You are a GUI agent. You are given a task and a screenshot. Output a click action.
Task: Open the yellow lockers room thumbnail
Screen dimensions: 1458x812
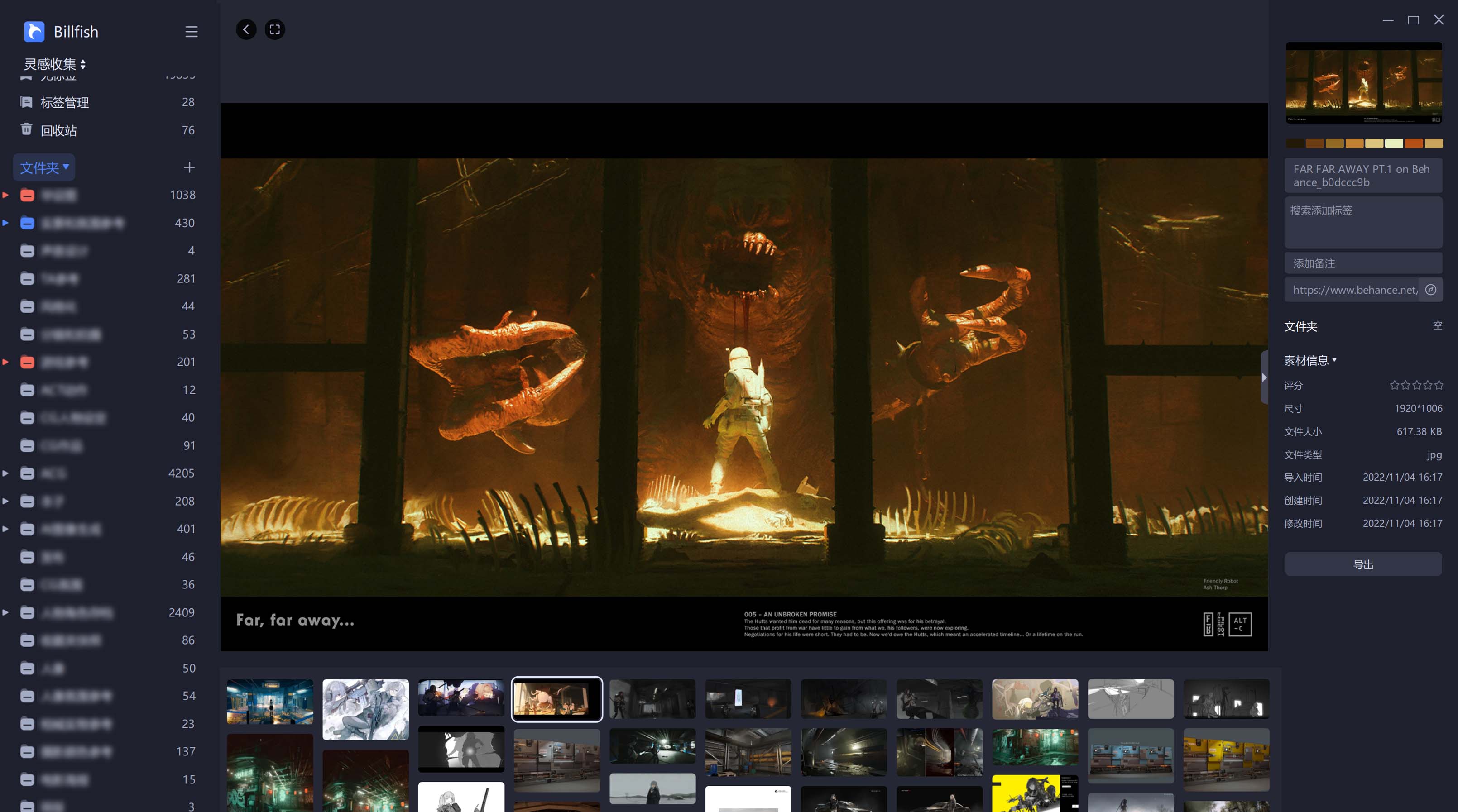[1227, 759]
